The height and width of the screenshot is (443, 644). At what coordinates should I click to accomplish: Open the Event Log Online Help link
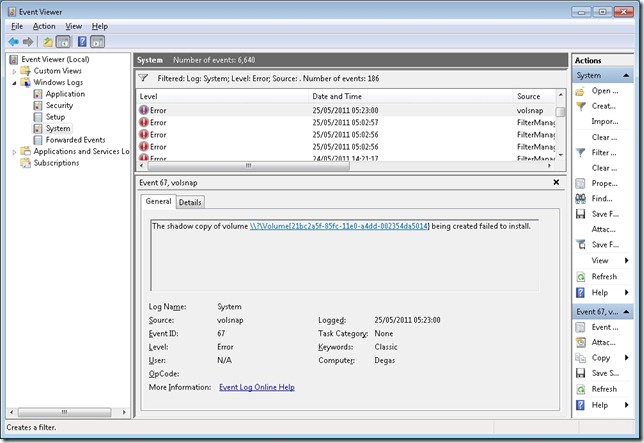tap(256, 387)
